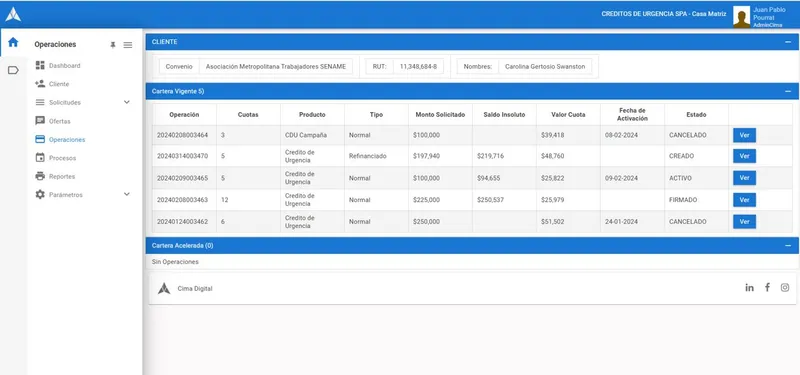View operation 20240314003470
This screenshot has width=800, height=375.
(x=744, y=156)
